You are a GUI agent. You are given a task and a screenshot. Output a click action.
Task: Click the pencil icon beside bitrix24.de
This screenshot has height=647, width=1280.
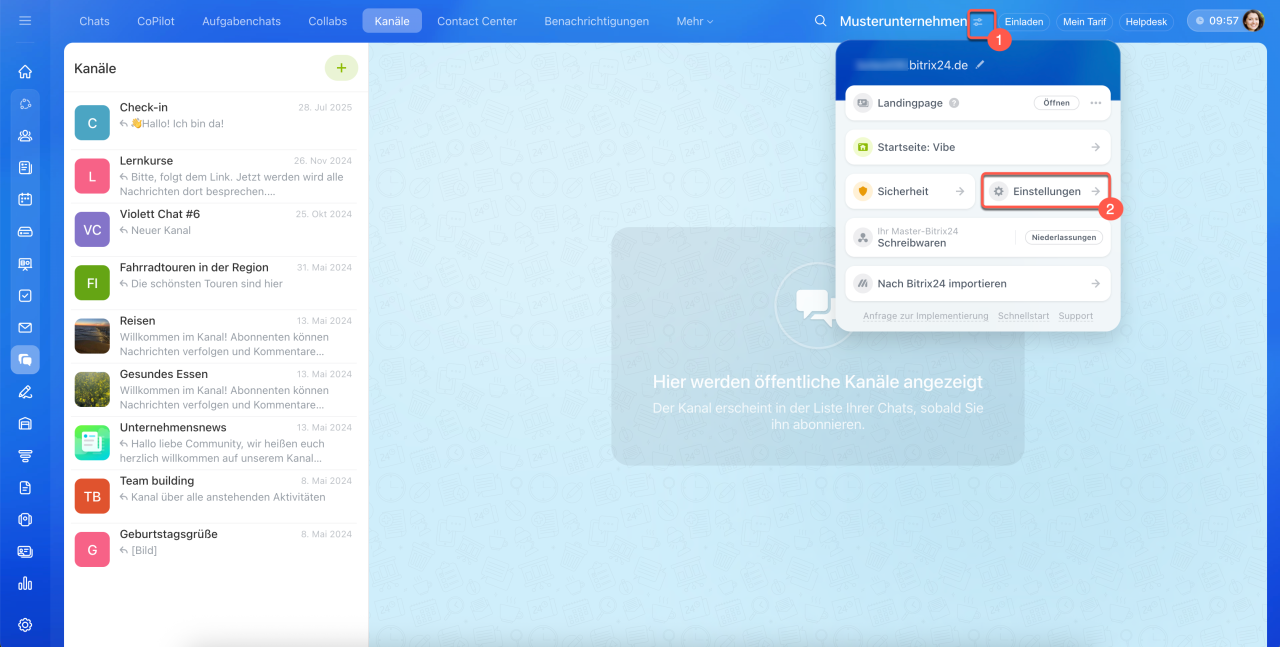pyautogui.click(x=981, y=64)
